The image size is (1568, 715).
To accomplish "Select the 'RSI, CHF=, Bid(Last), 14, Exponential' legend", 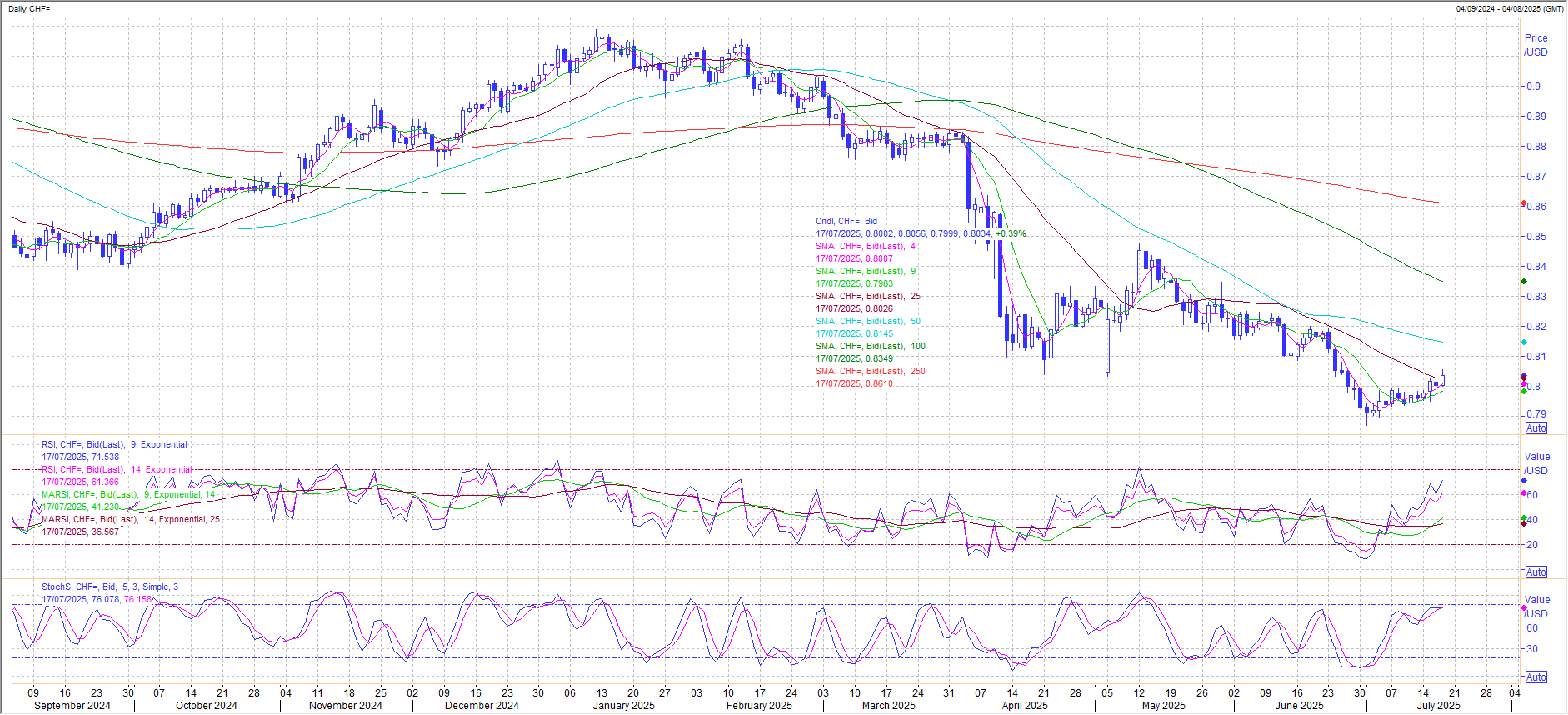I will pos(117,470).
